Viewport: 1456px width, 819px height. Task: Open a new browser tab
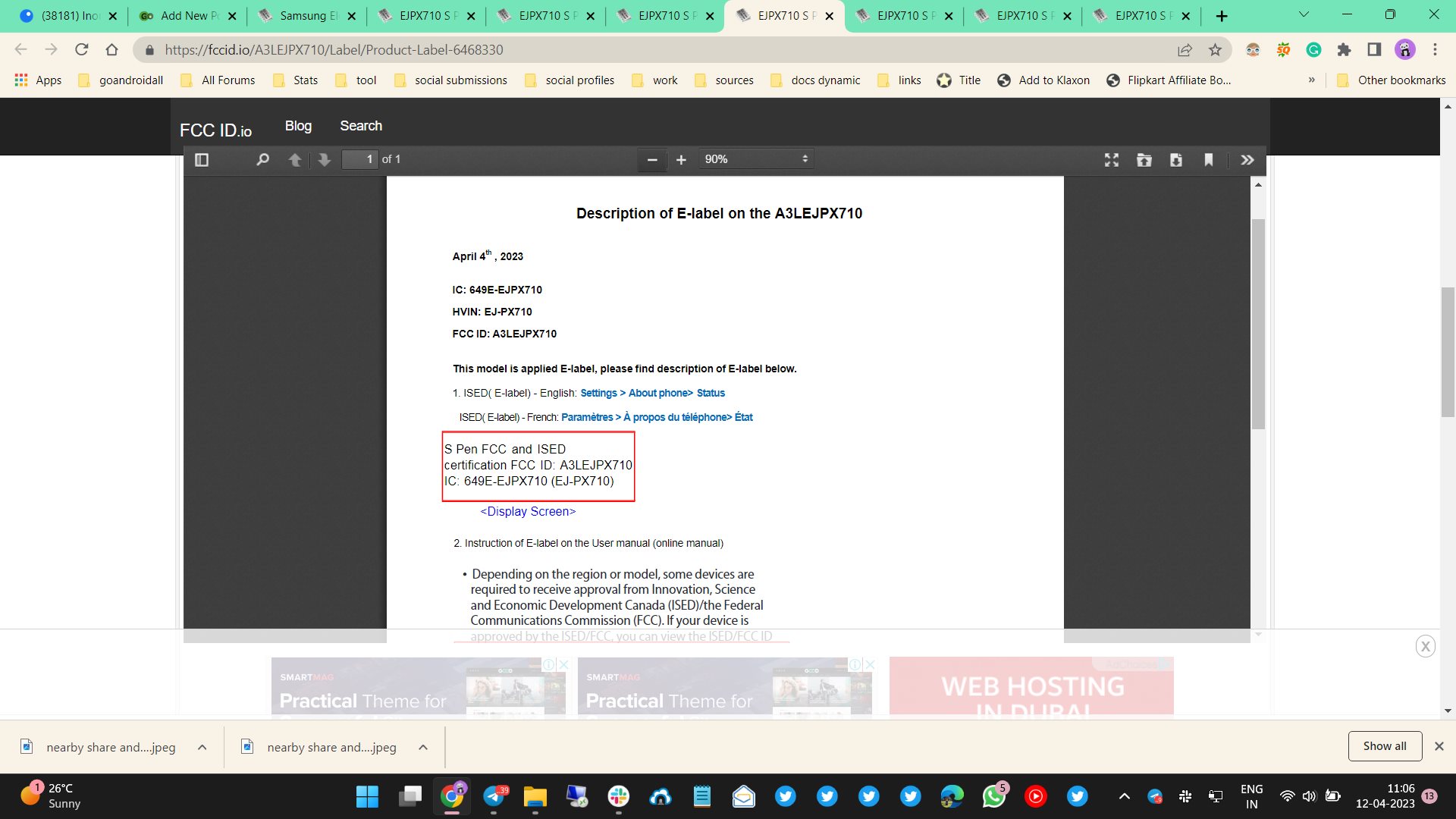tap(1222, 16)
